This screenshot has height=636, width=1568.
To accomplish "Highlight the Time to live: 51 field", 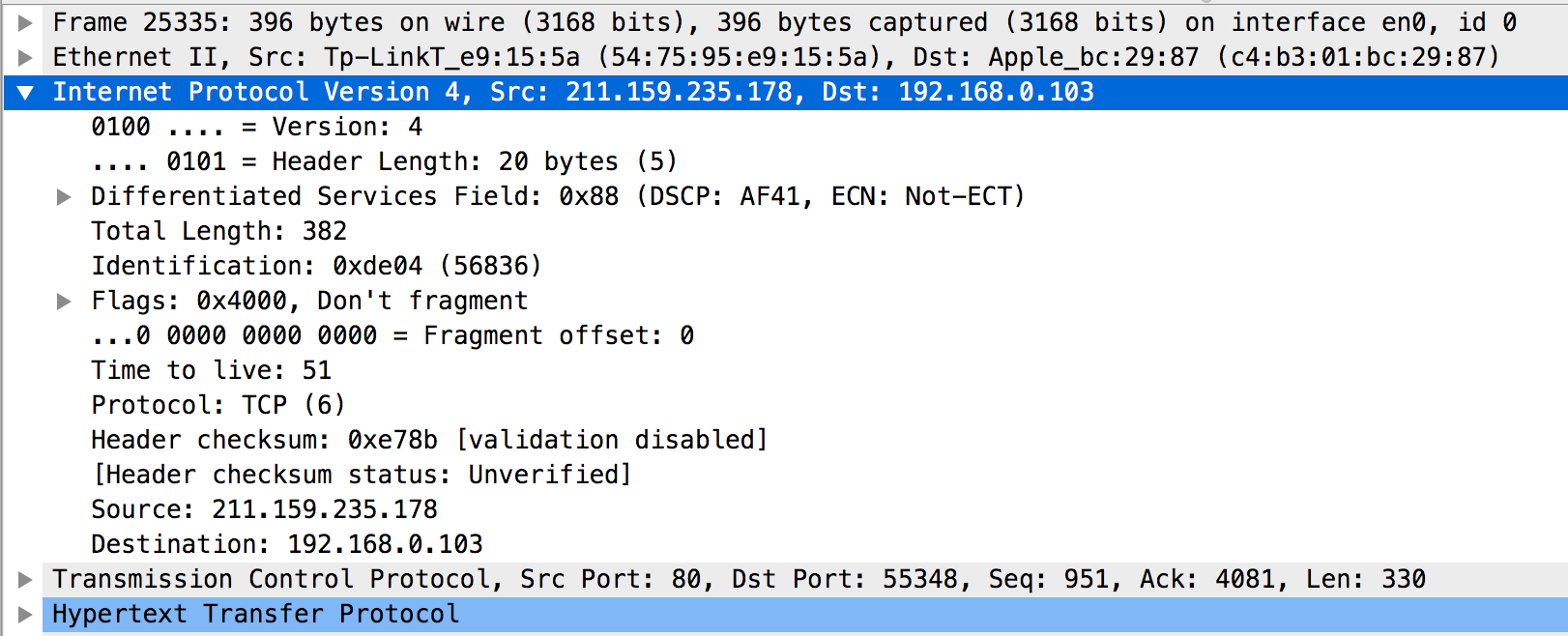I will point(211,370).
